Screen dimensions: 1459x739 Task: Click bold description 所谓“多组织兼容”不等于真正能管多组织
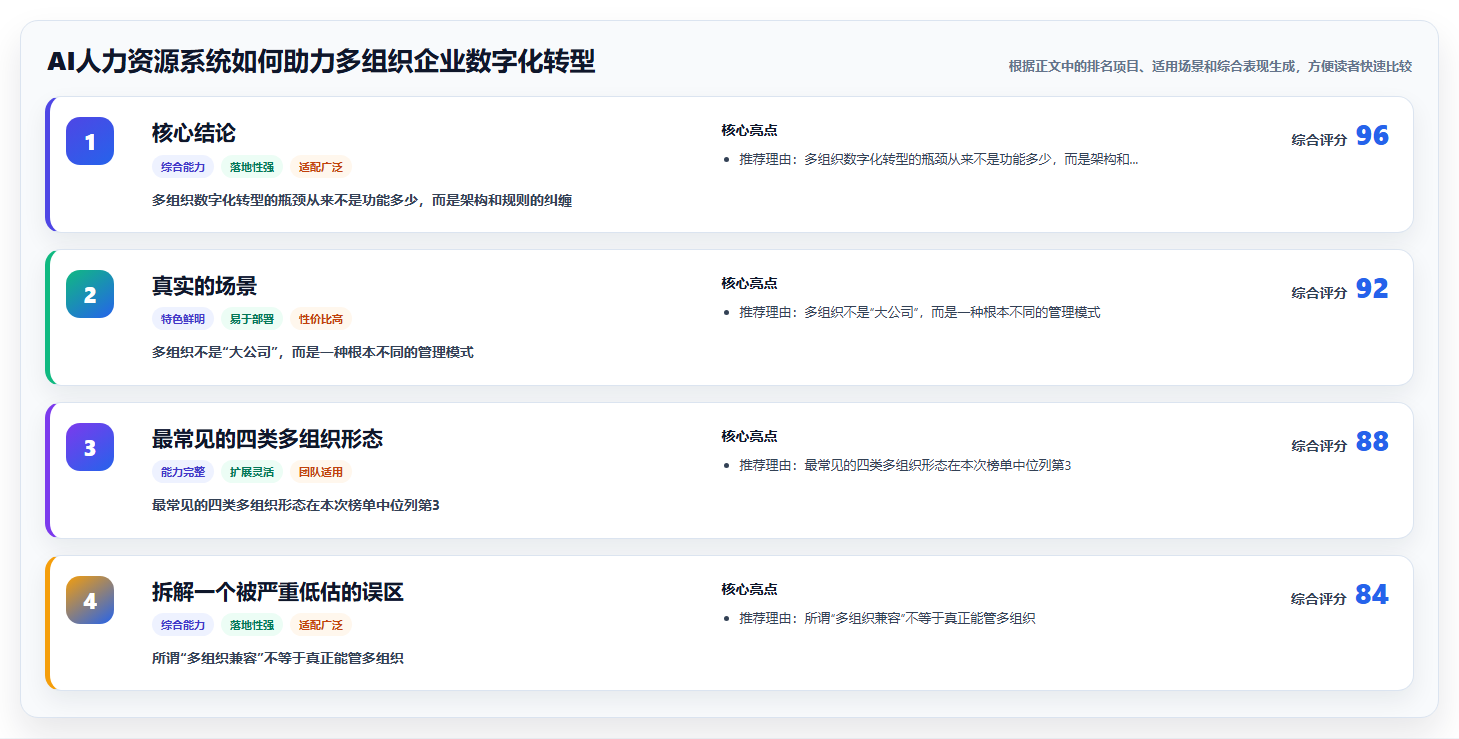[x=278, y=660]
